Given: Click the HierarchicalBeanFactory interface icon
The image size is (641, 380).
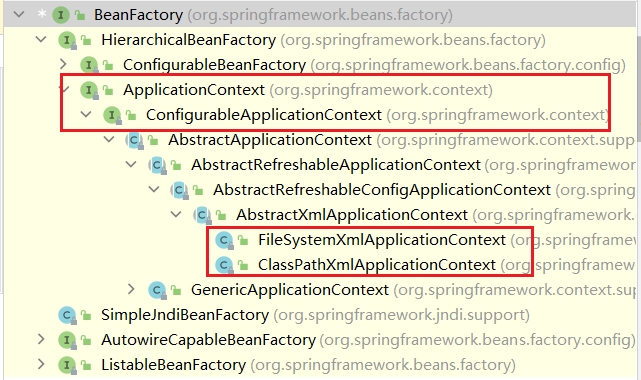Looking at the screenshot, I should point(67,40).
